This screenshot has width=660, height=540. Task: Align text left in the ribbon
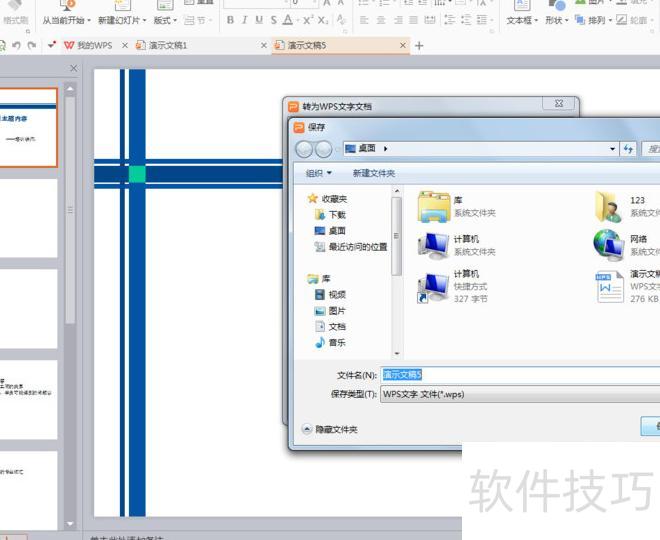point(365,20)
